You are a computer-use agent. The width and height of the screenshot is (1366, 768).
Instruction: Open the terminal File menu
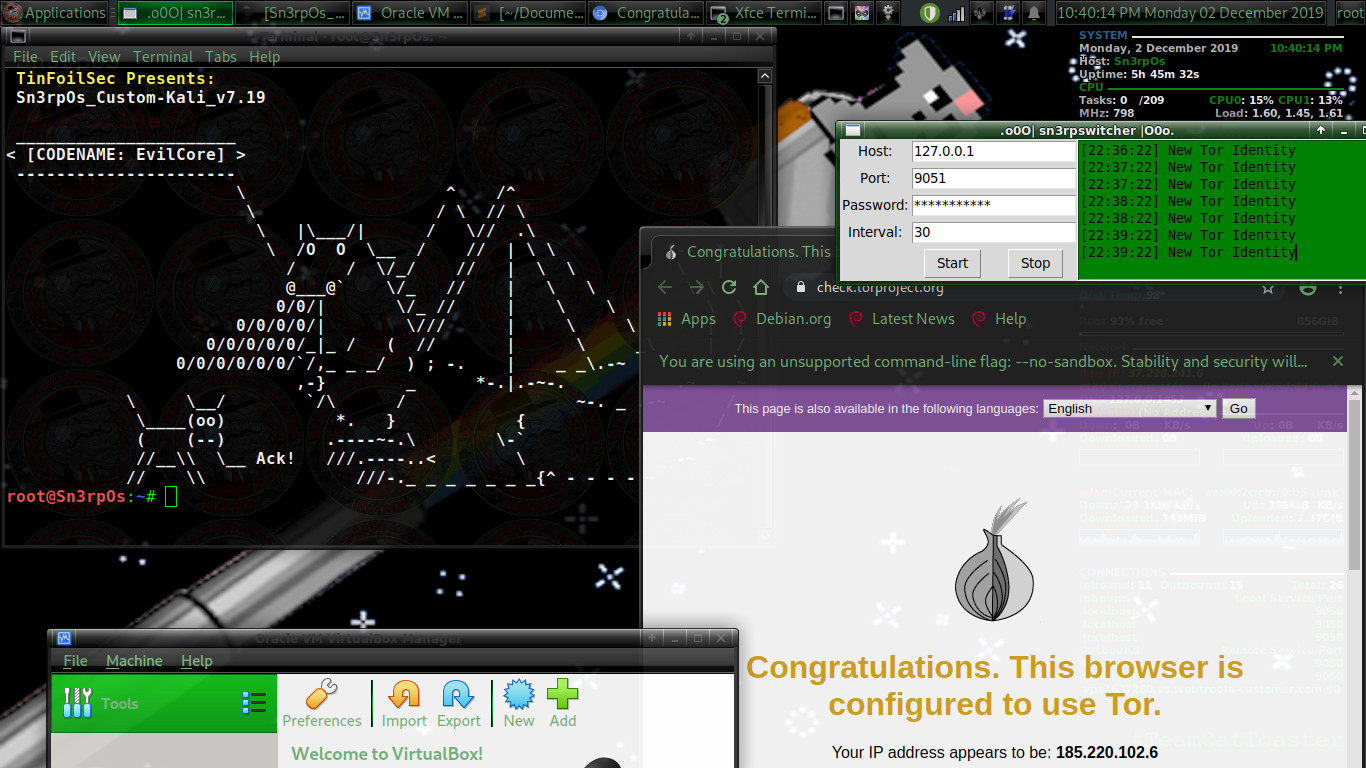point(25,57)
